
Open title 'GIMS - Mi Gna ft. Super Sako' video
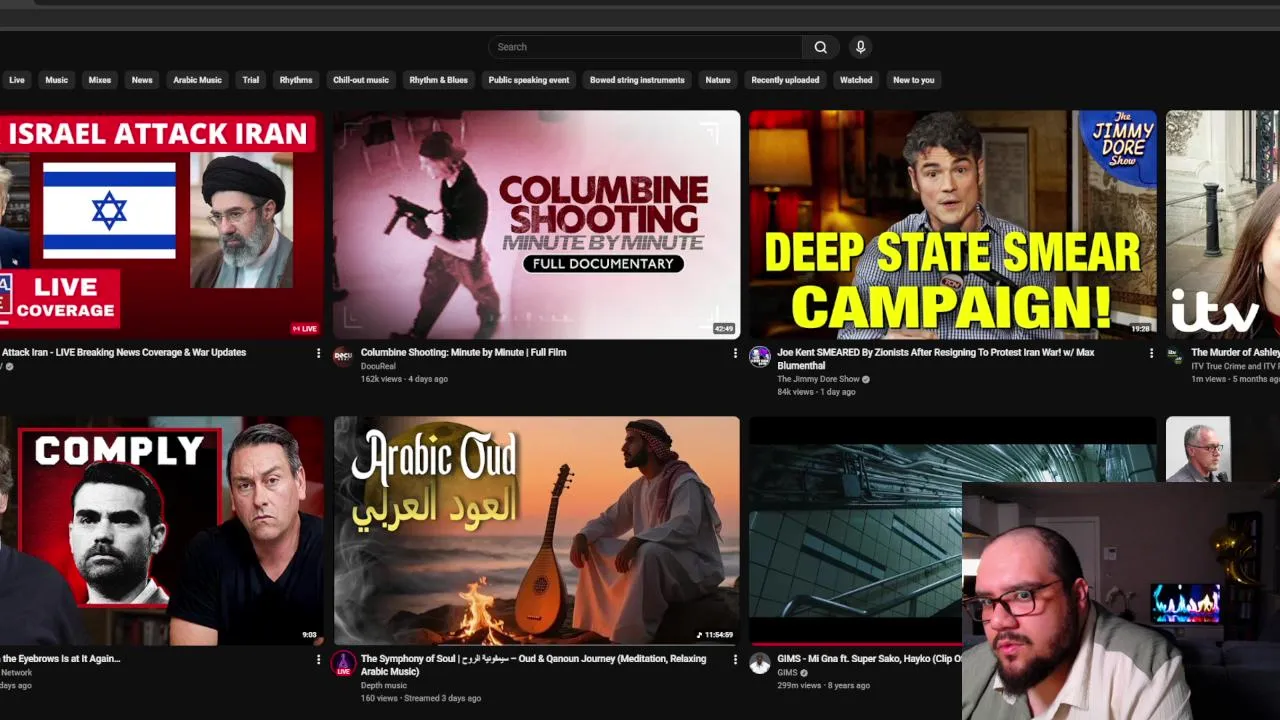pyautogui.click(x=869, y=659)
